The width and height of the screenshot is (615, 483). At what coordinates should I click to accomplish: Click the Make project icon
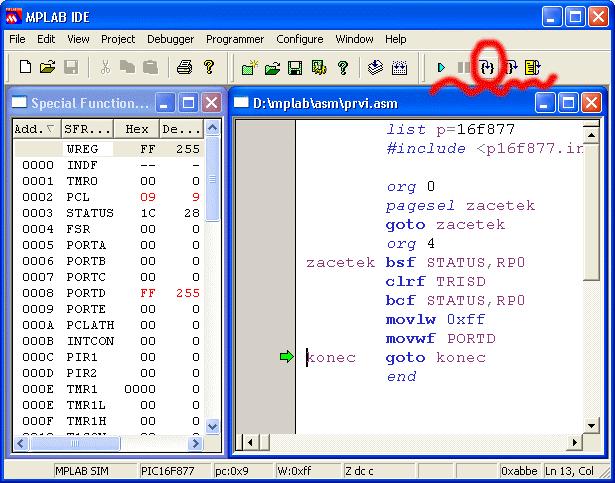[x=375, y=67]
